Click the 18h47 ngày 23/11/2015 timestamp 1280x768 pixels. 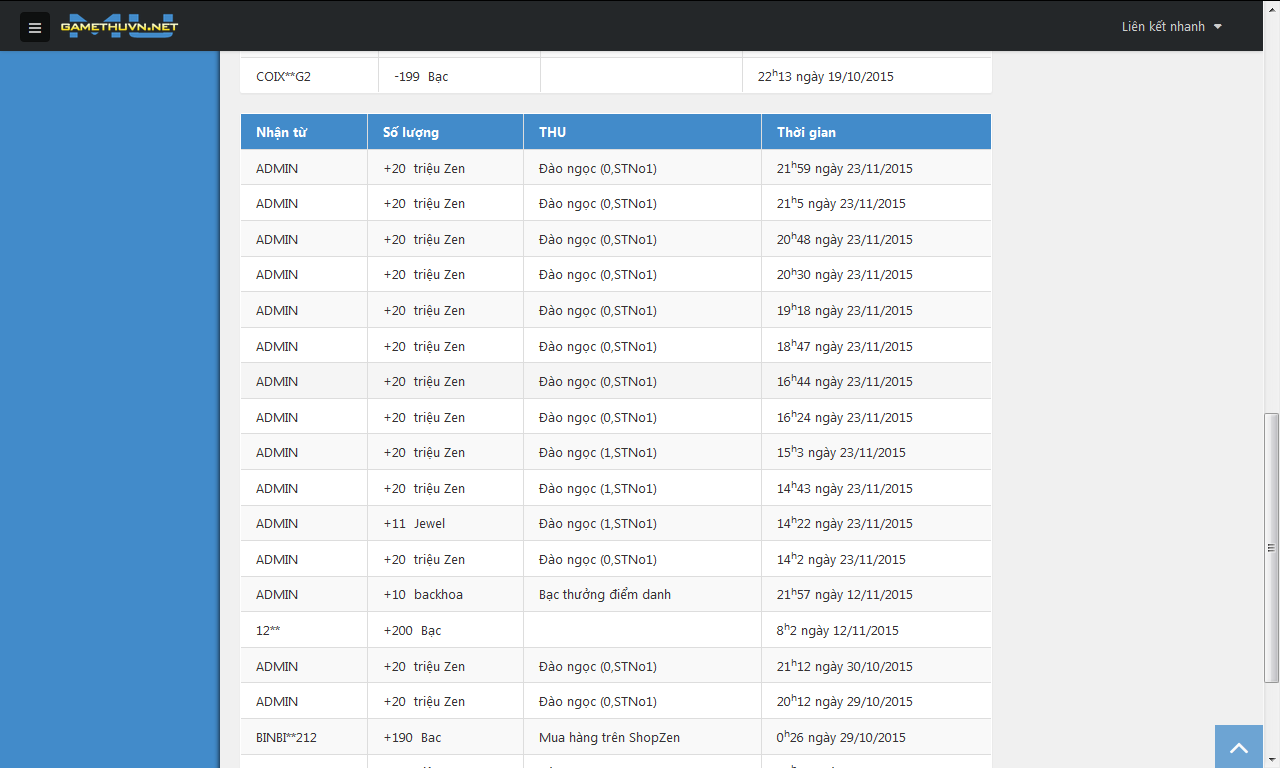click(845, 346)
